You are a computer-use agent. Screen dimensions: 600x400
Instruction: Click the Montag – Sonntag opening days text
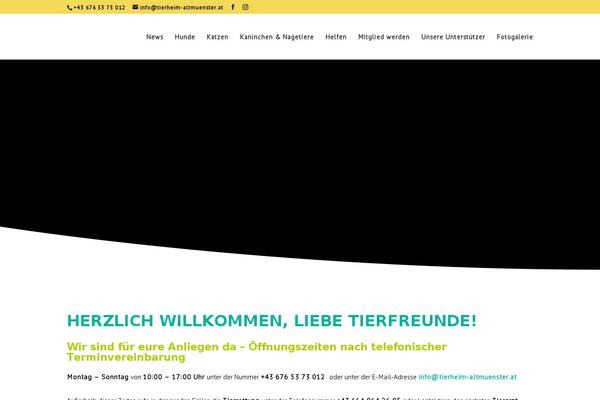point(98,377)
